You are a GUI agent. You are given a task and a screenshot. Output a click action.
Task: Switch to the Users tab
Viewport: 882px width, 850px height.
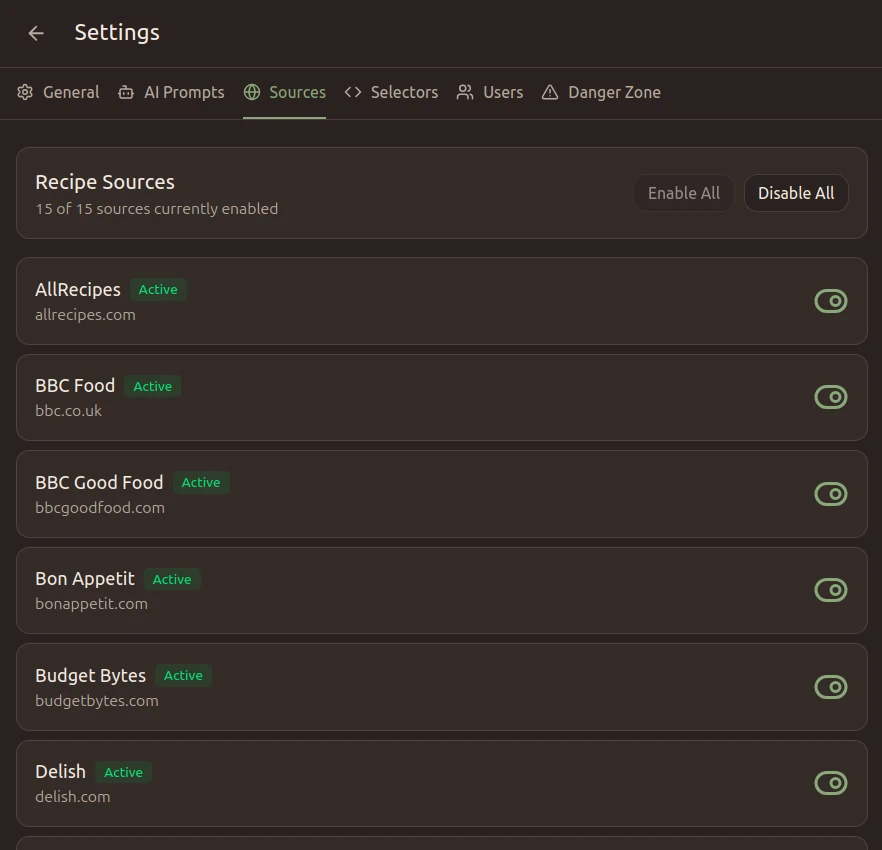503,92
